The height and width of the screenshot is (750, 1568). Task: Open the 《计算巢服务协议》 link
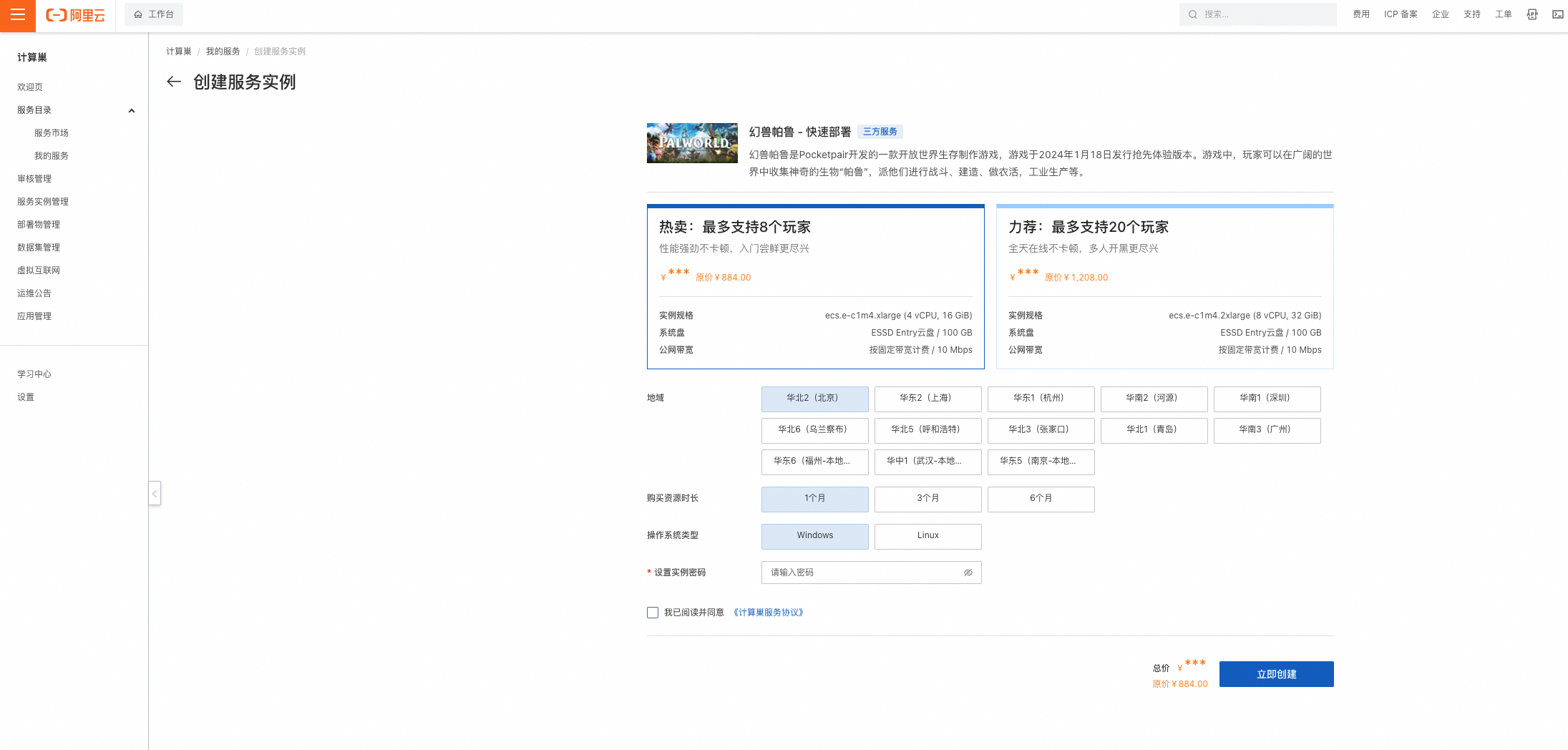click(768, 613)
